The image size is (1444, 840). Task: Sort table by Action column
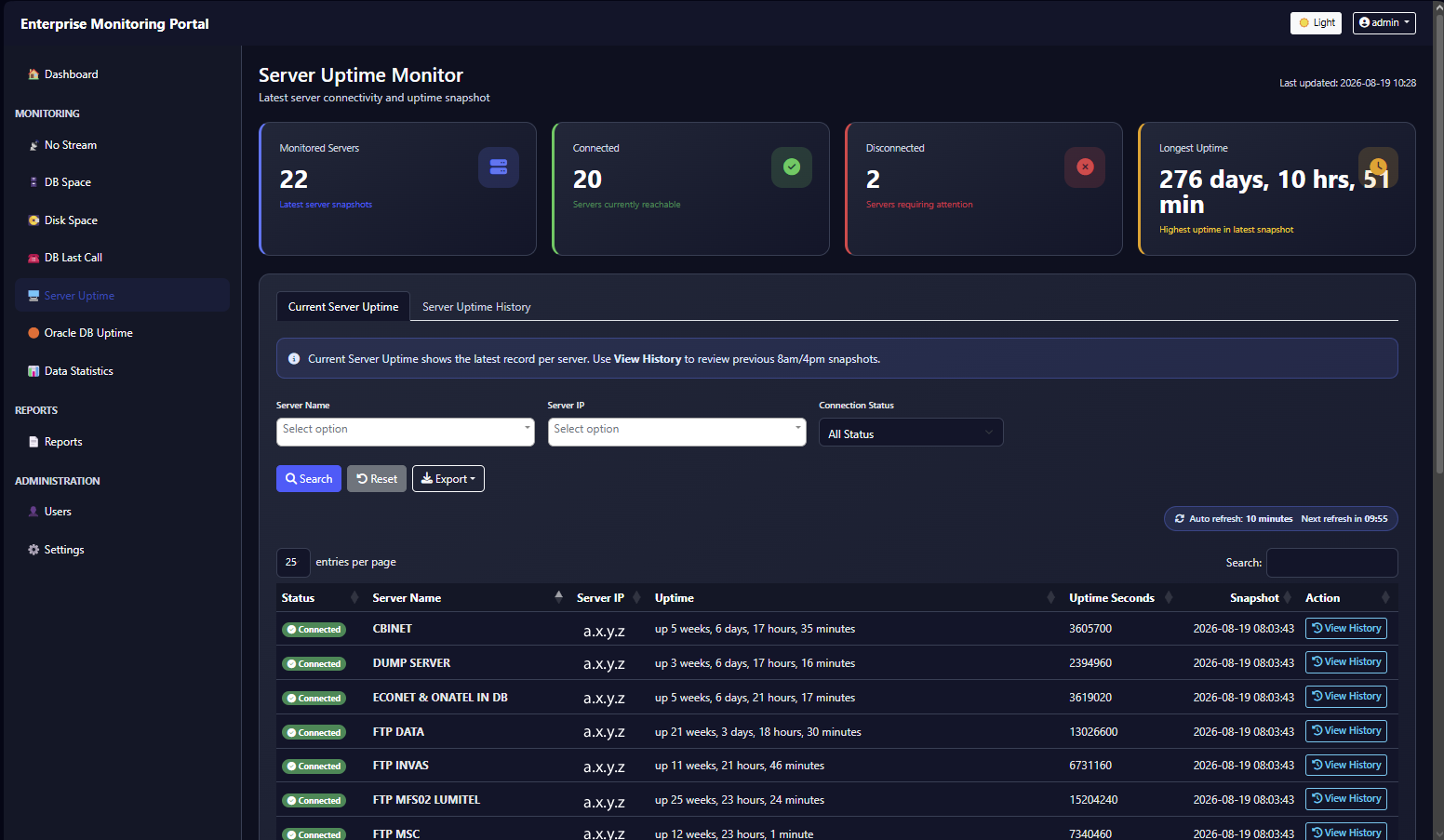point(1347,597)
